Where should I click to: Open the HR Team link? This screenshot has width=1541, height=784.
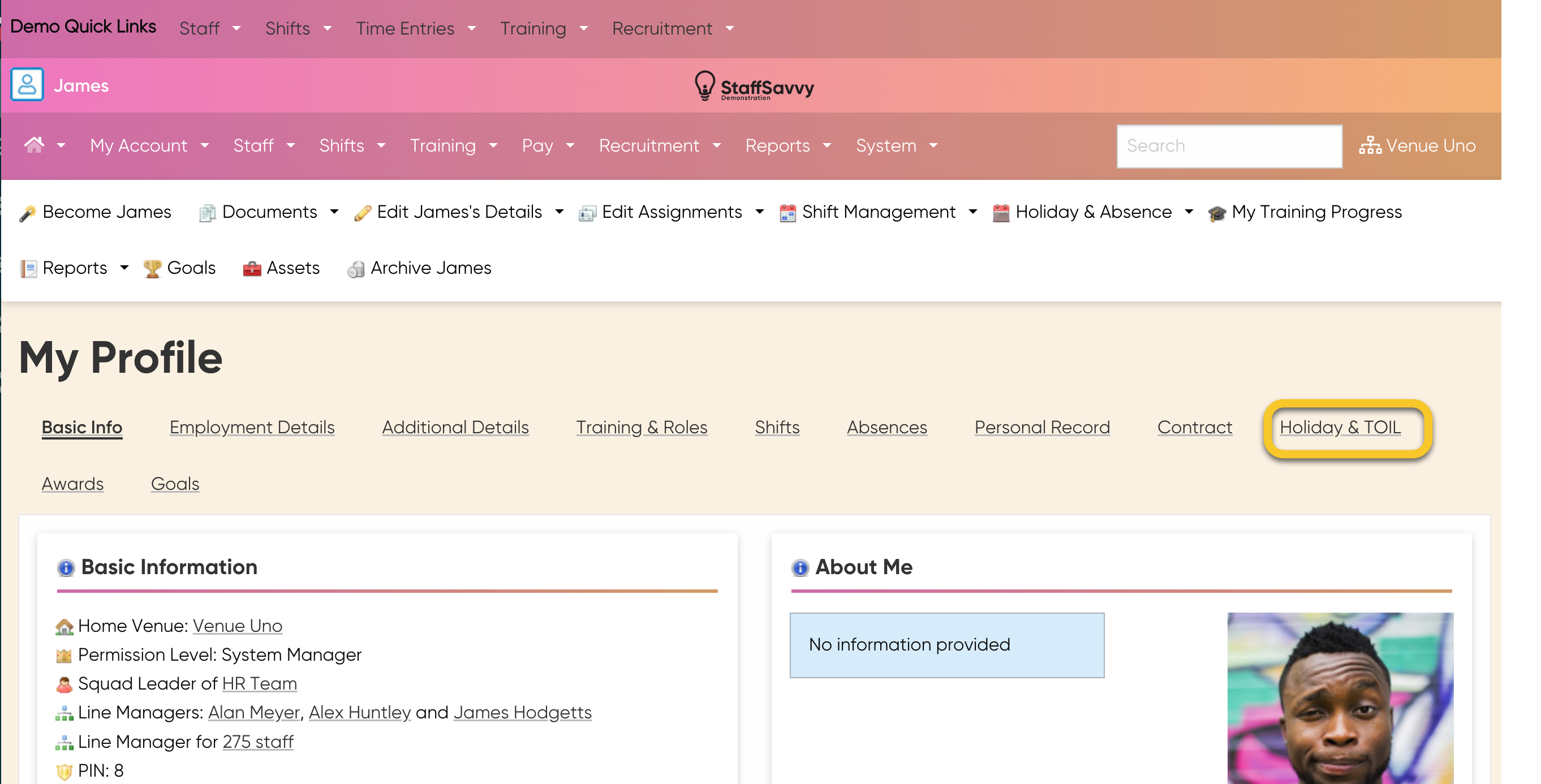click(x=260, y=683)
